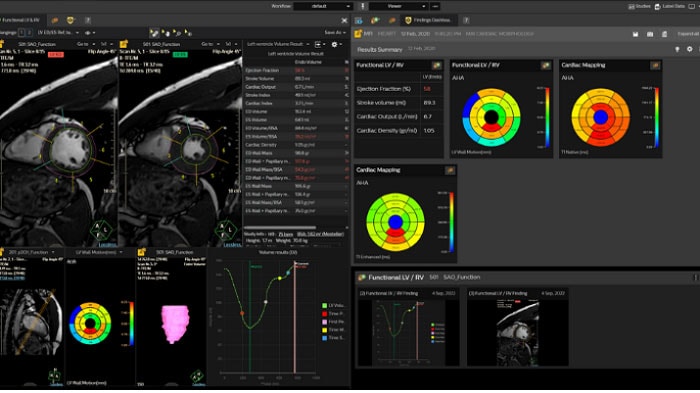This screenshot has height=393, width=700.
Task: Click the red Time legend swatch in chart
Action: click(x=325, y=314)
